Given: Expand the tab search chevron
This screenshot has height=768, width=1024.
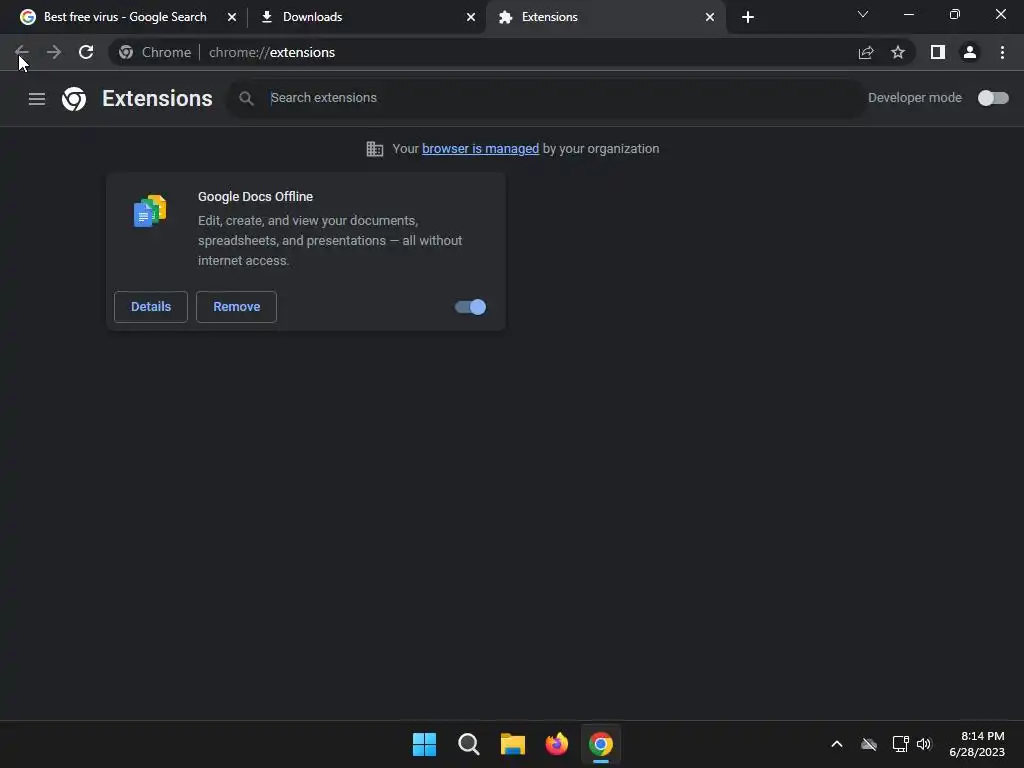Looking at the screenshot, I should click(x=863, y=14).
